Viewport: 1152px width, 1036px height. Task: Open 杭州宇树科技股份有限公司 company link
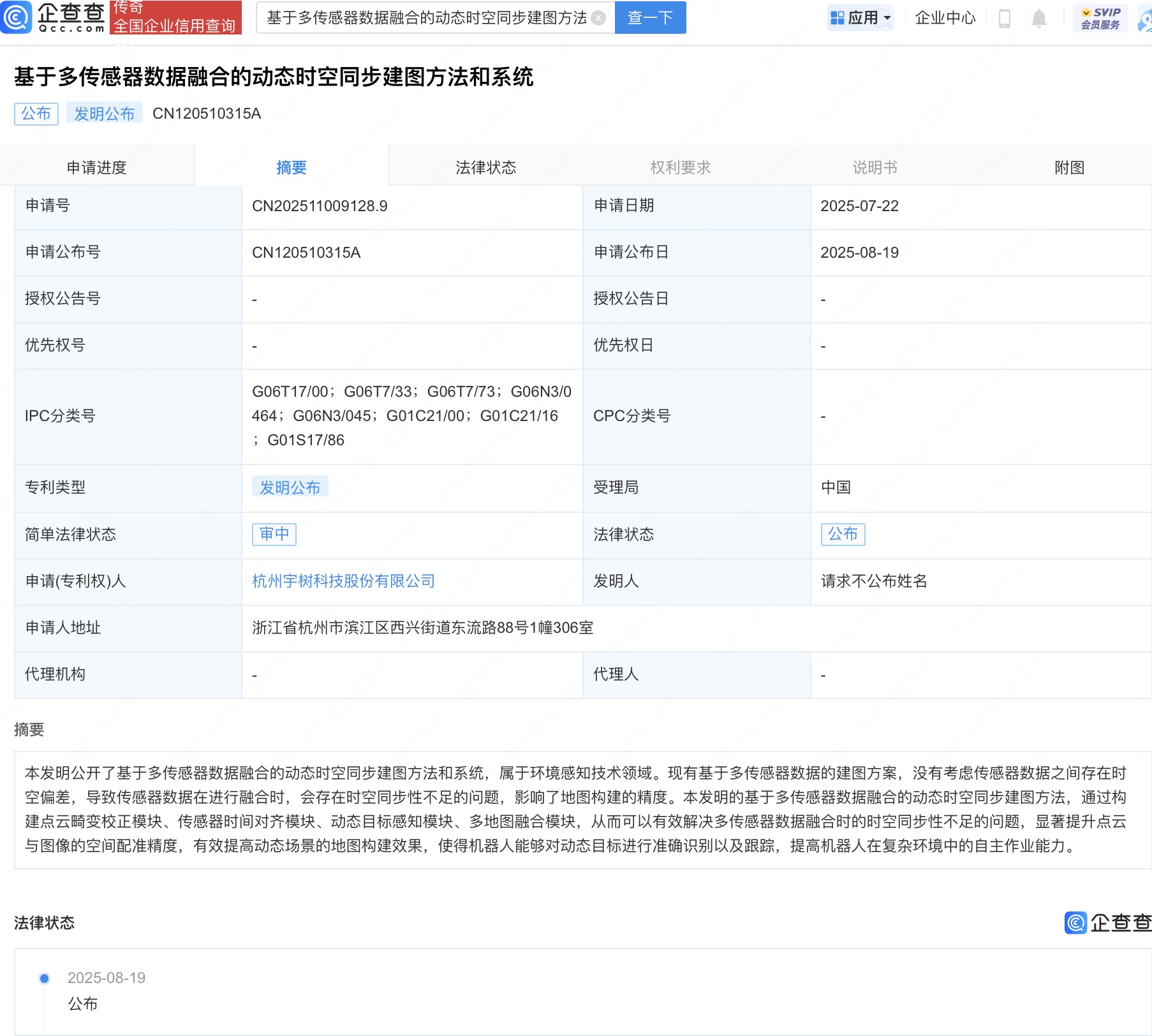pyautogui.click(x=343, y=581)
